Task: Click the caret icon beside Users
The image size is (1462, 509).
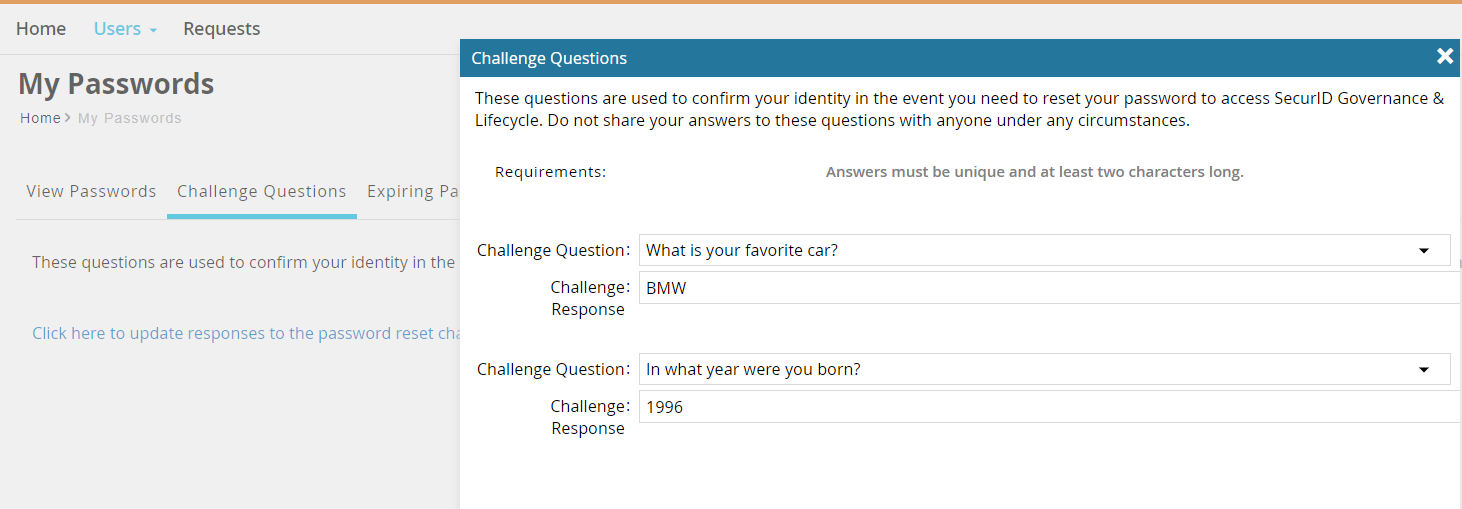Action: click(153, 30)
